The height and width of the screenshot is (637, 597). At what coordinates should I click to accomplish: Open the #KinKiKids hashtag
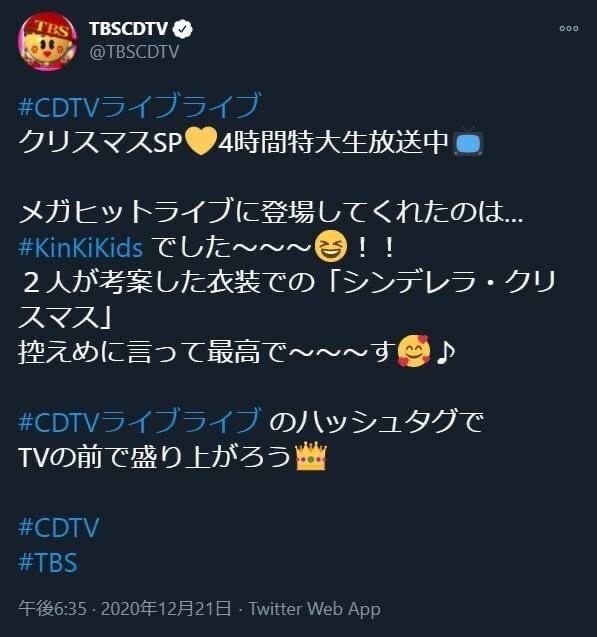(x=81, y=247)
